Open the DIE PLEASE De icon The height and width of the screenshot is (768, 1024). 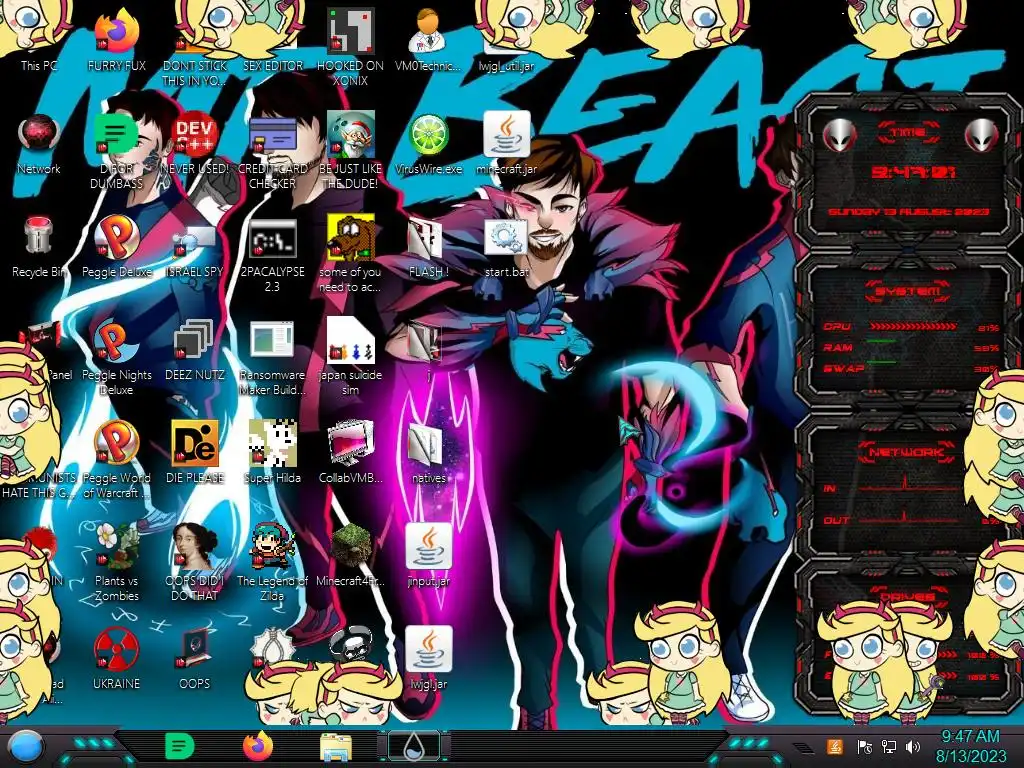[x=194, y=452]
